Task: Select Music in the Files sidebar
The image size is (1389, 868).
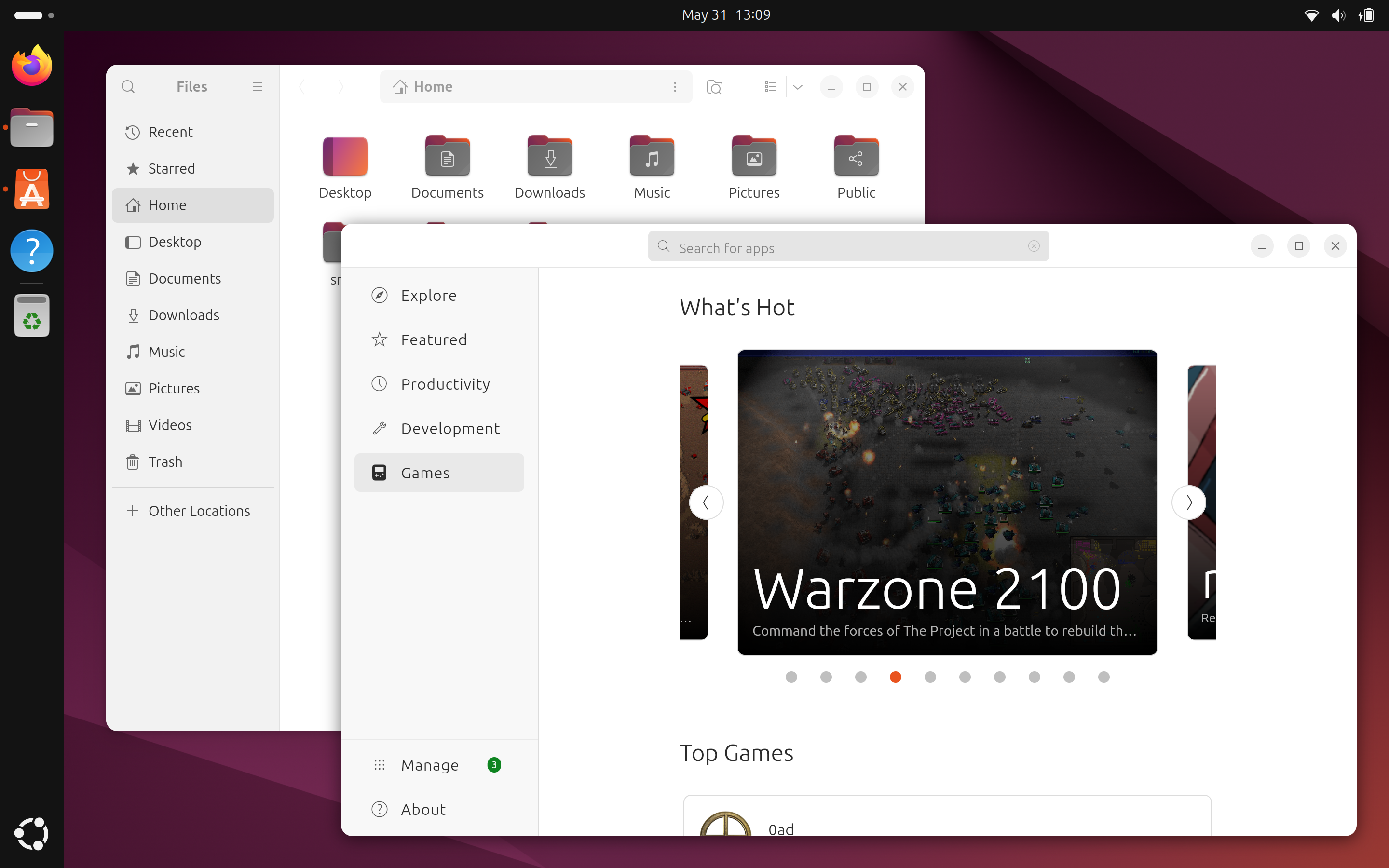Action: 193,352
